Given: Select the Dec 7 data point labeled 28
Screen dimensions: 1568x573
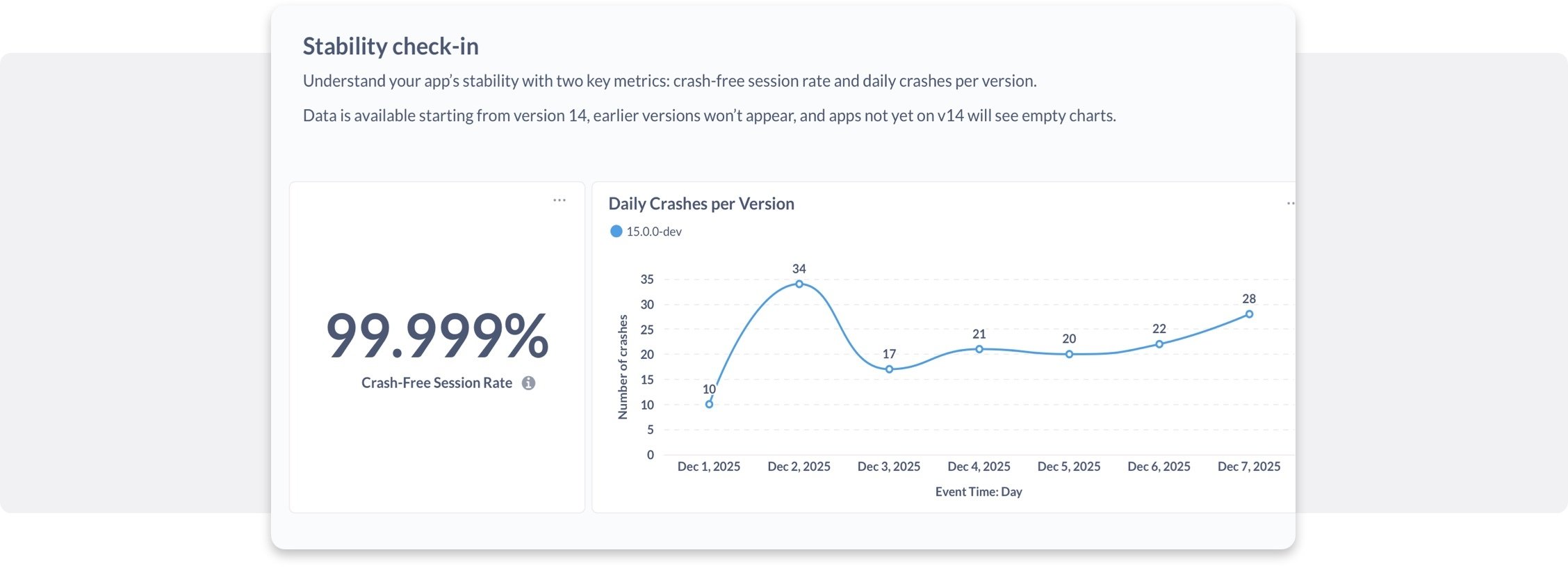Looking at the screenshot, I should (x=1249, y=314).
